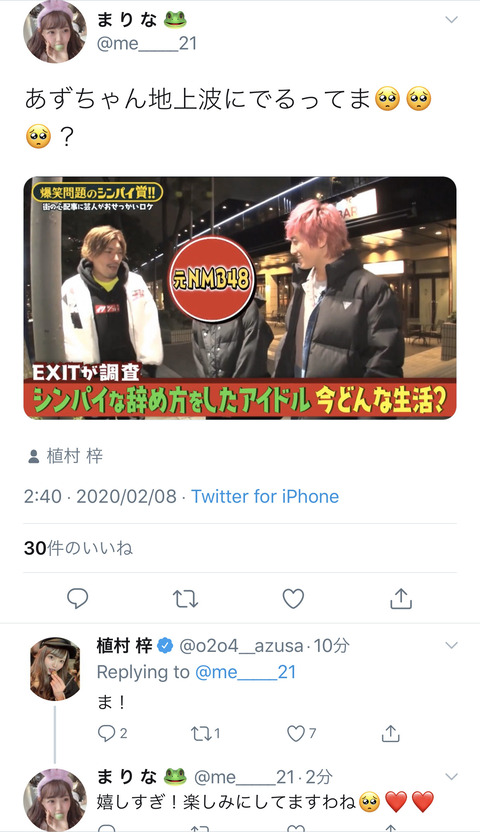Reply to 植村 梓's tweet showing 2 replies
The image size is (480, 832).
coord(112,733)
